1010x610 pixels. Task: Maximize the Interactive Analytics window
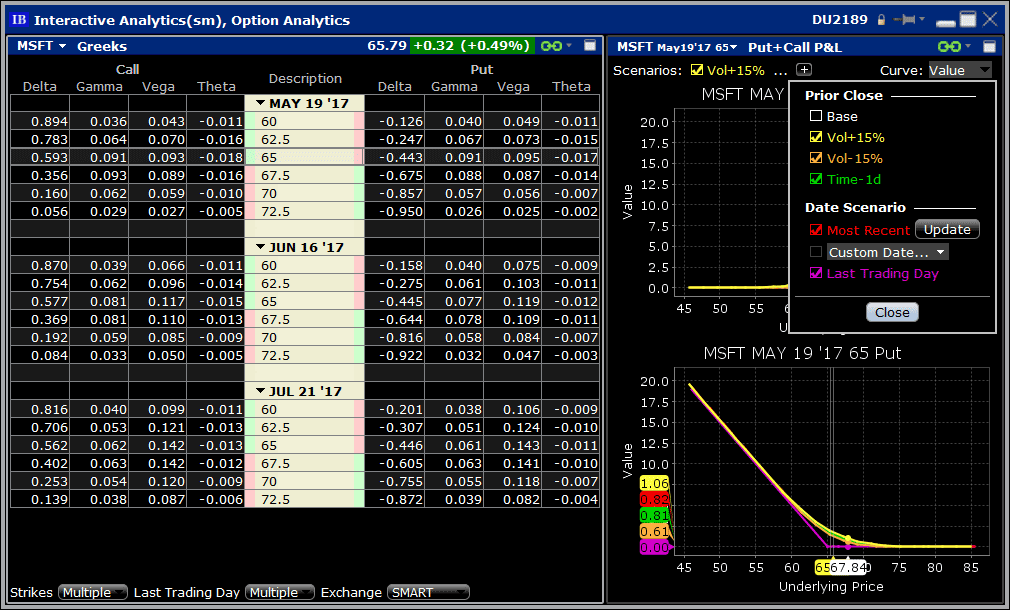coord(967,19)
